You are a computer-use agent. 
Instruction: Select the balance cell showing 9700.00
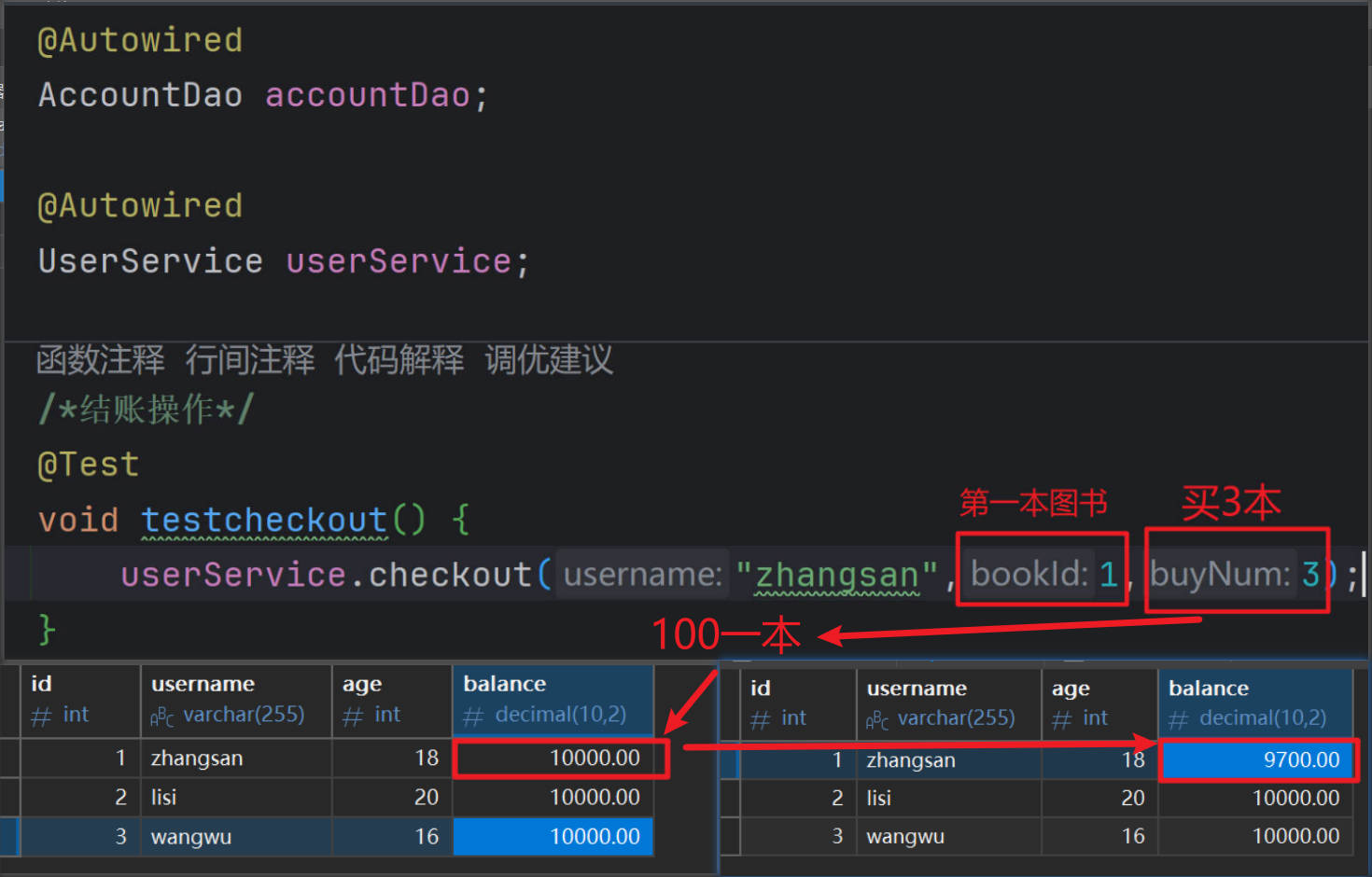[x=1256, y=760]
